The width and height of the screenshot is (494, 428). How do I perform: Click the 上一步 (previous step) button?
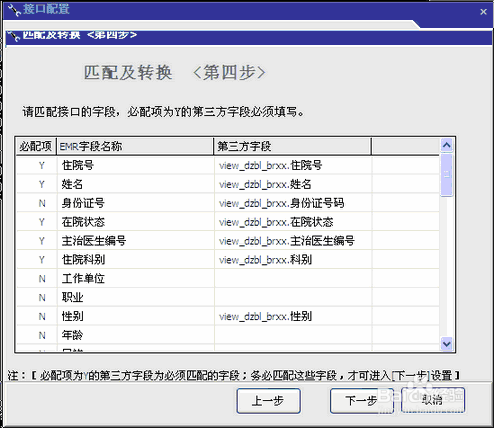point(268,400)
